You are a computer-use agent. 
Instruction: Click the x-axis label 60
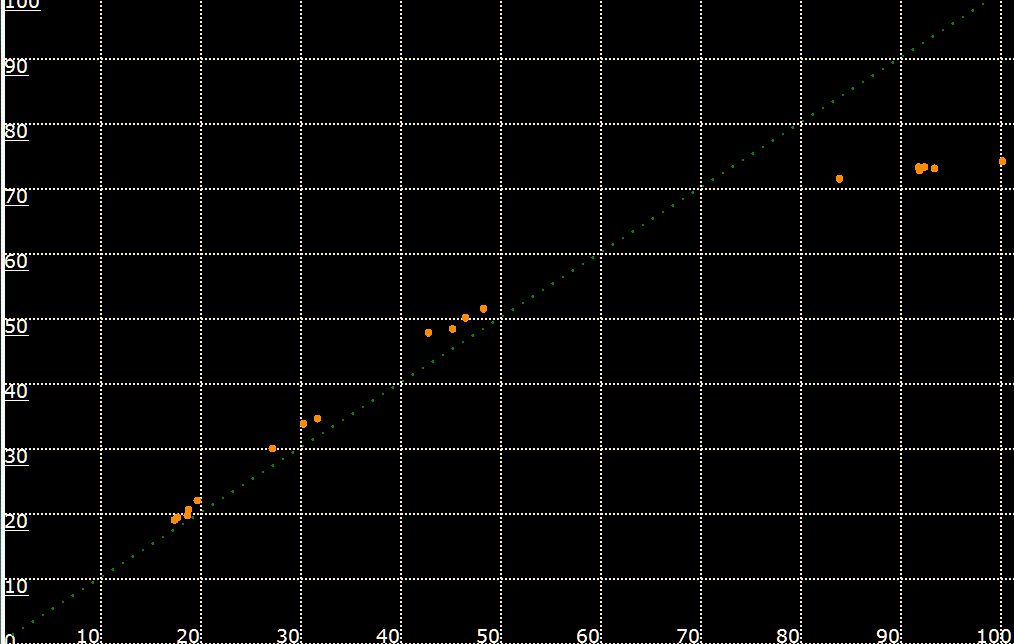tap(588, 635)
